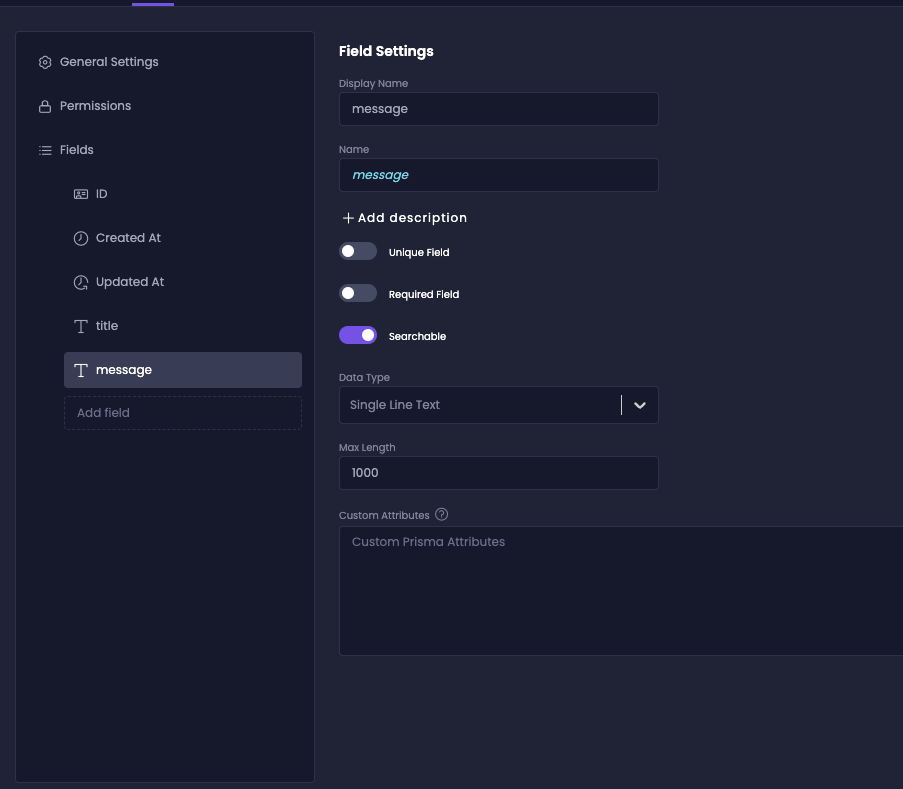Click the Fields list icon
The image size is (903, 789).
coord(45,150)
